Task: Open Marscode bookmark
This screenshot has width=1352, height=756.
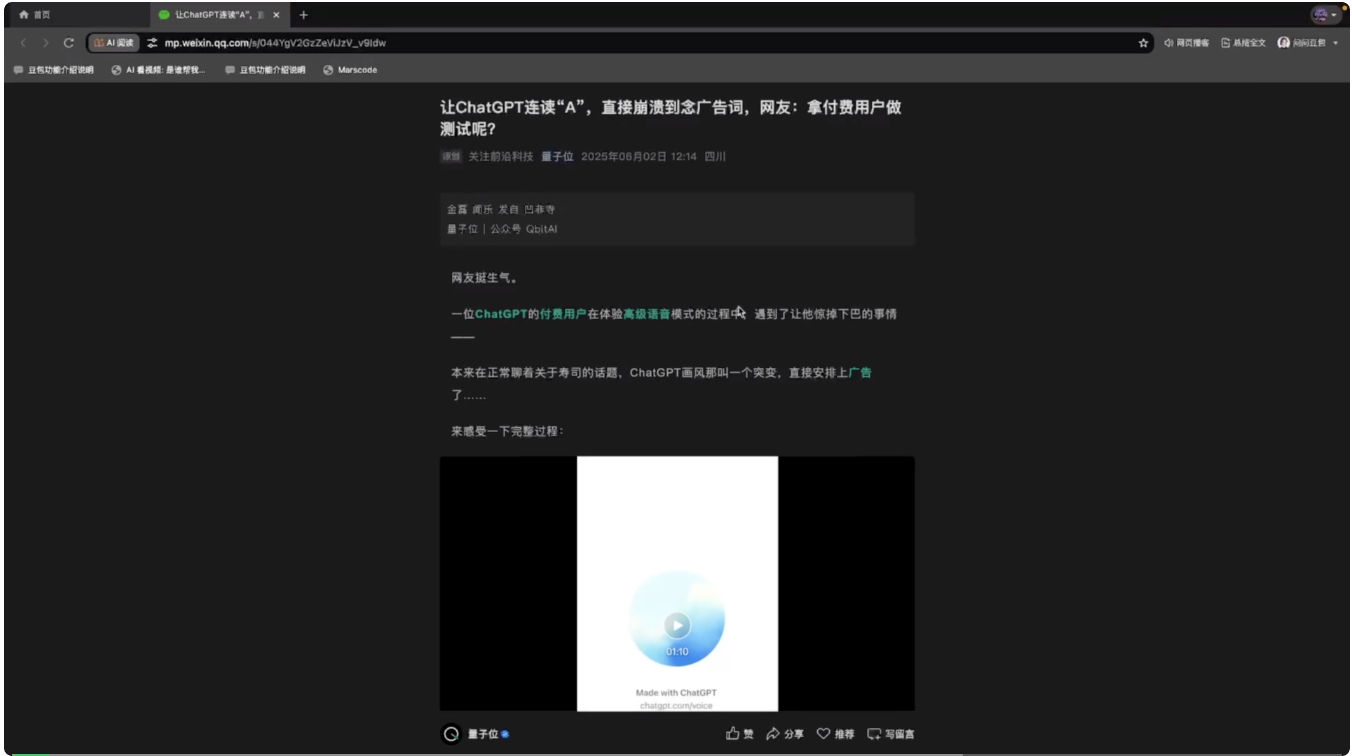Action: (x=350, y=70)
